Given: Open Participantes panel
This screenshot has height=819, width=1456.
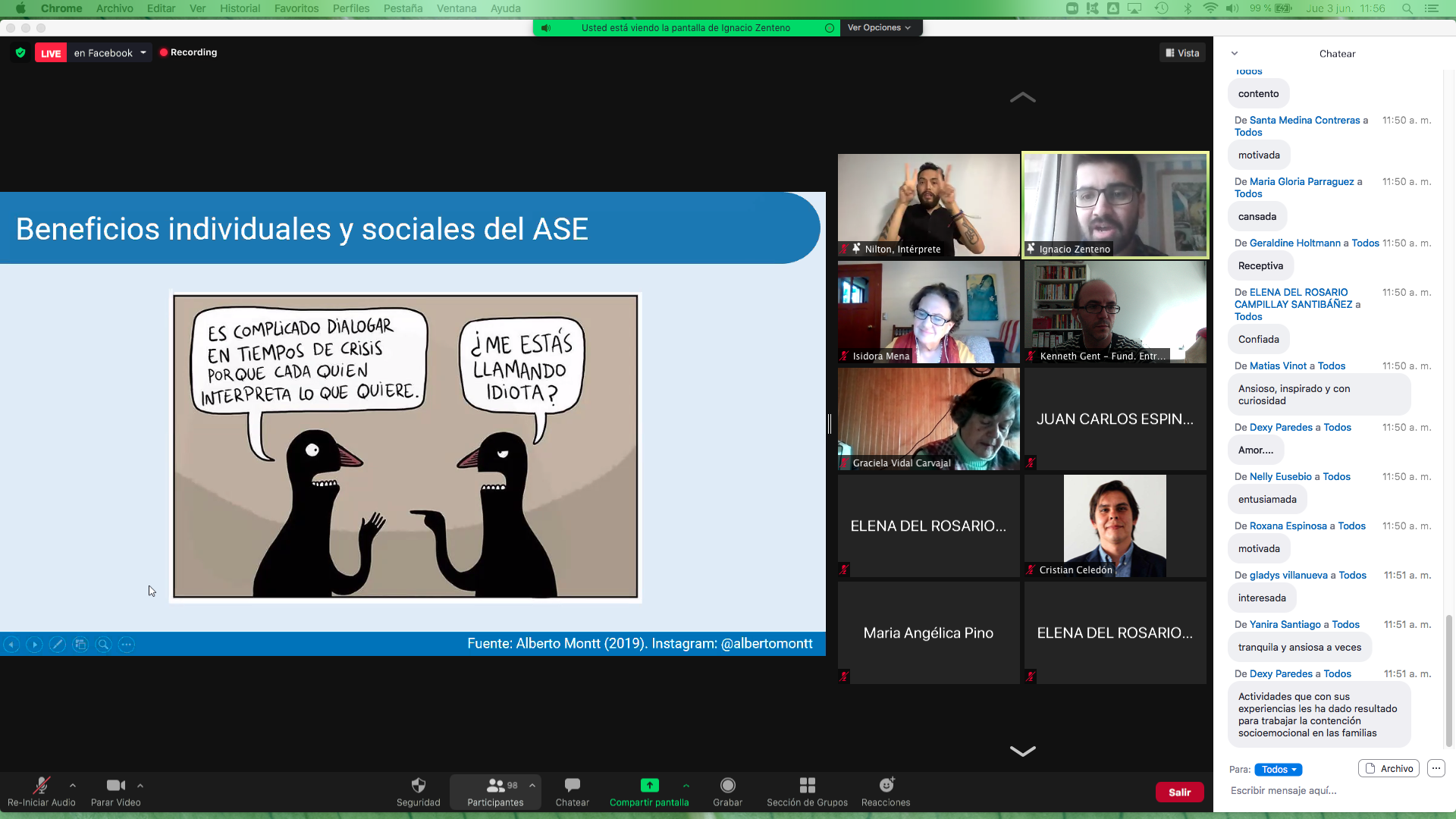Looking at the screenshot, I should click(x=495, y=792).
